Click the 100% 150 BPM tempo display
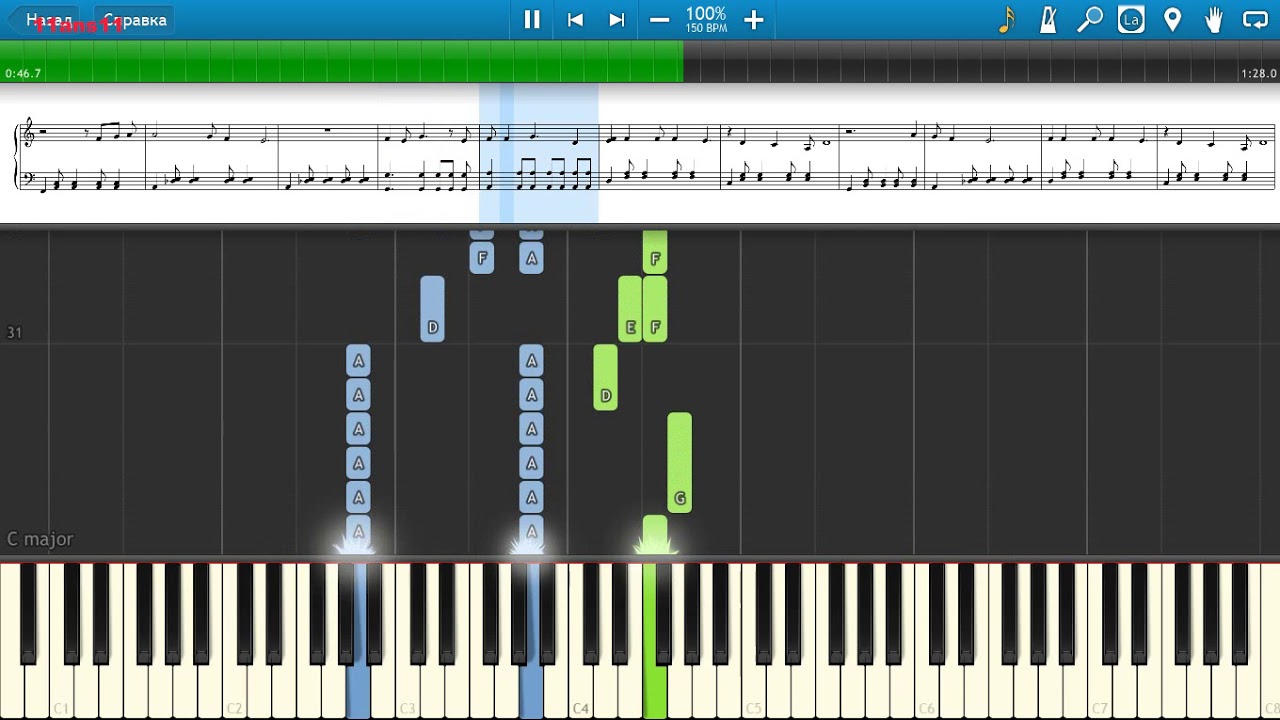 (x=706, y=20)
